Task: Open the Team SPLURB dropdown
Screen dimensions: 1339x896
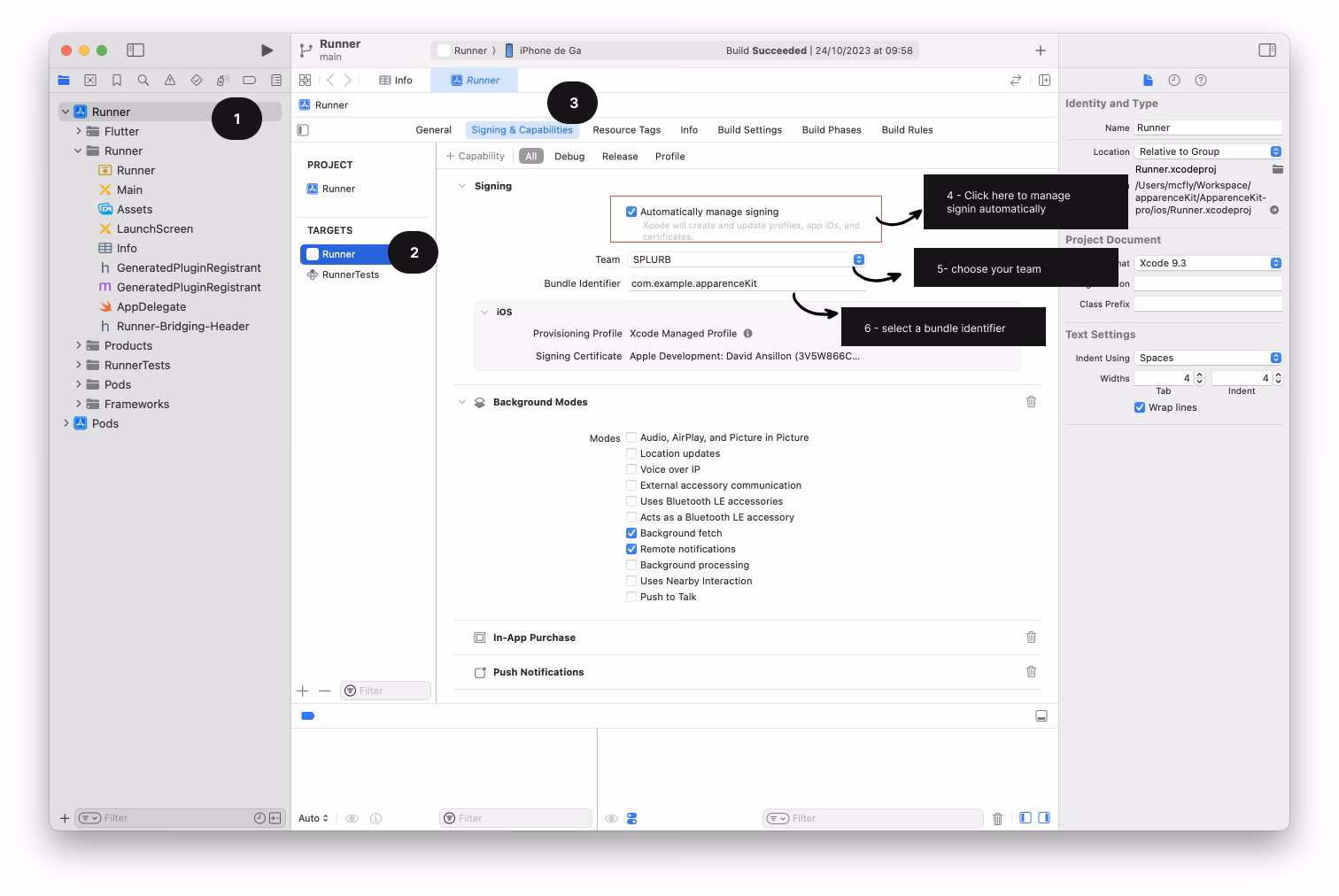Action: pyautogui.click(x=747, y=259)
